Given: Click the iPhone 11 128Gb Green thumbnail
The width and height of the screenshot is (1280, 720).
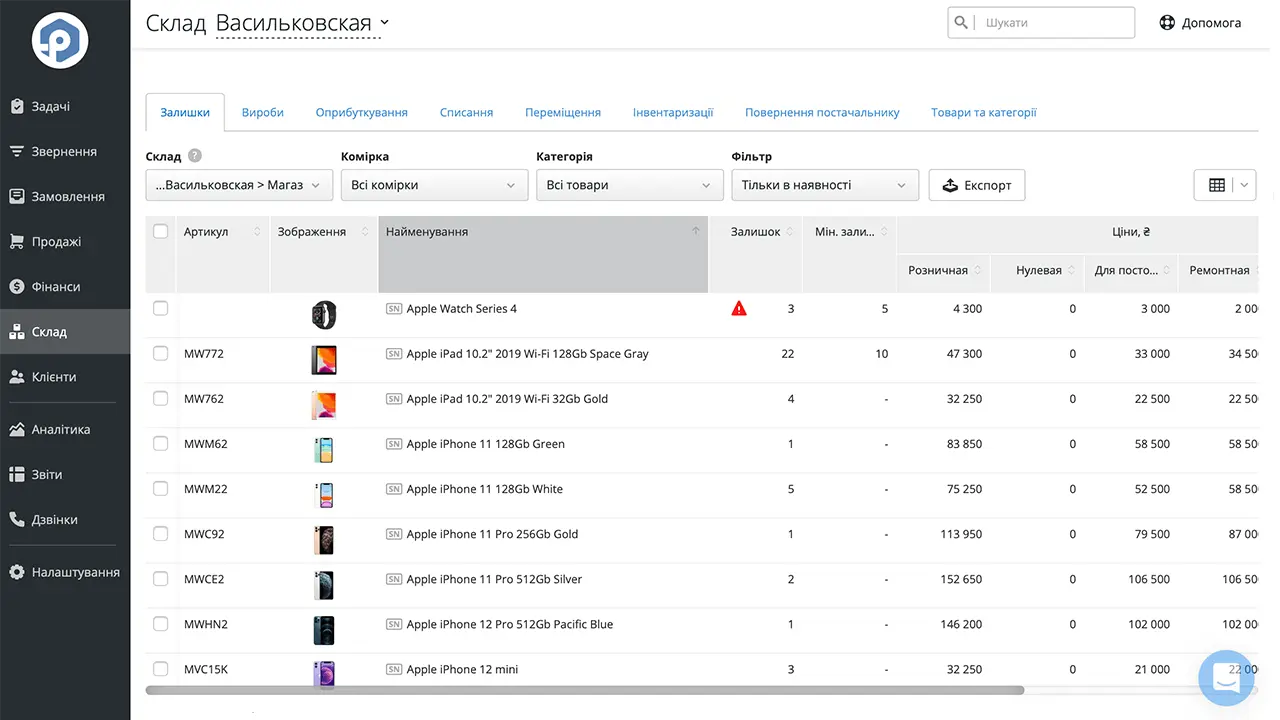Looking at the screenshot, I should click(x=323, y=450).
